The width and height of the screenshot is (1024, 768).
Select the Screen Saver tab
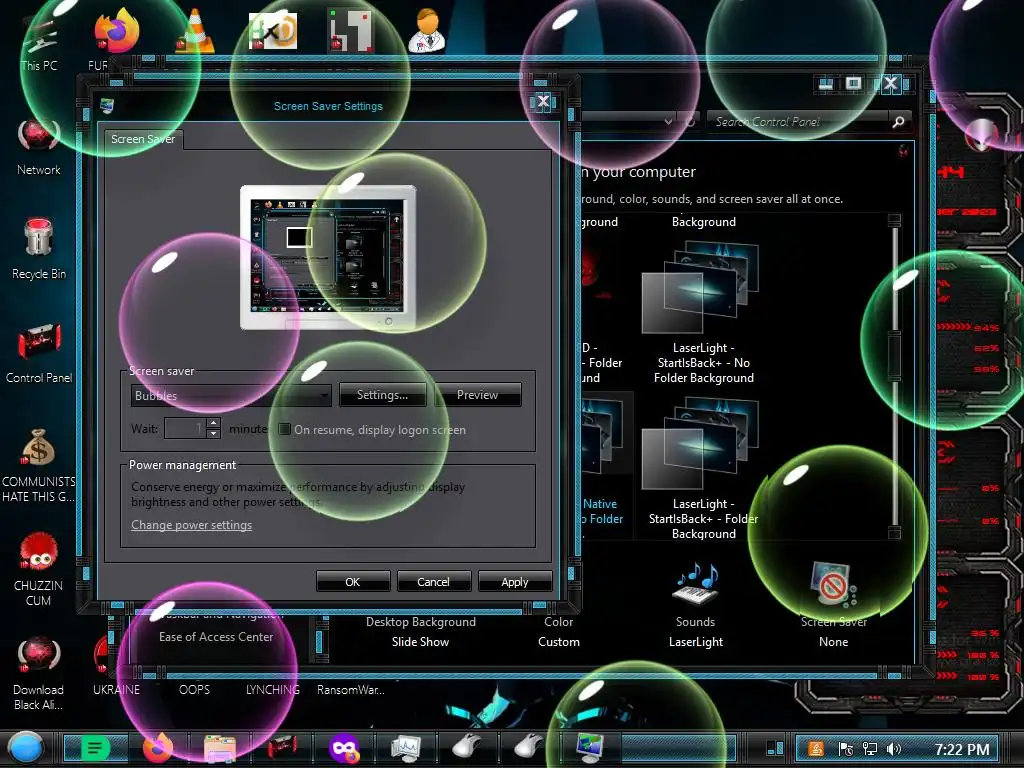coord(143,139)
